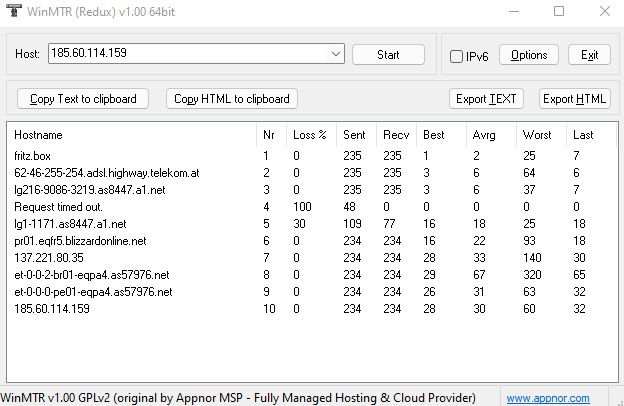Start the trace with Start button
The height and width of the screenshot is (406, 624).
coord(388,55)
